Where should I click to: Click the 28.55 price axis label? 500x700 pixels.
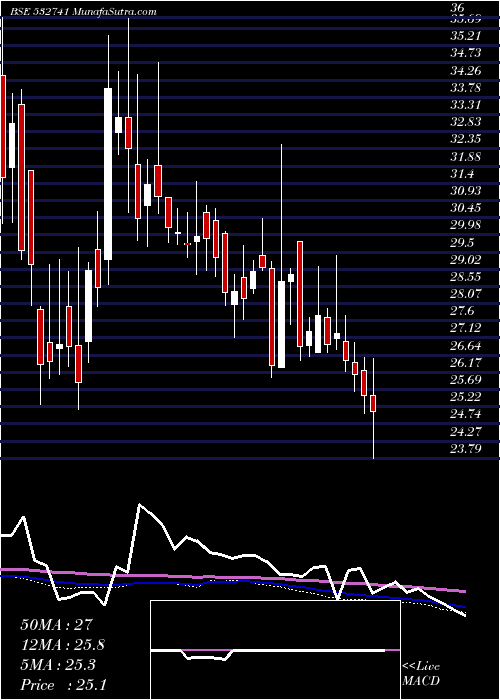pos(465,277)
